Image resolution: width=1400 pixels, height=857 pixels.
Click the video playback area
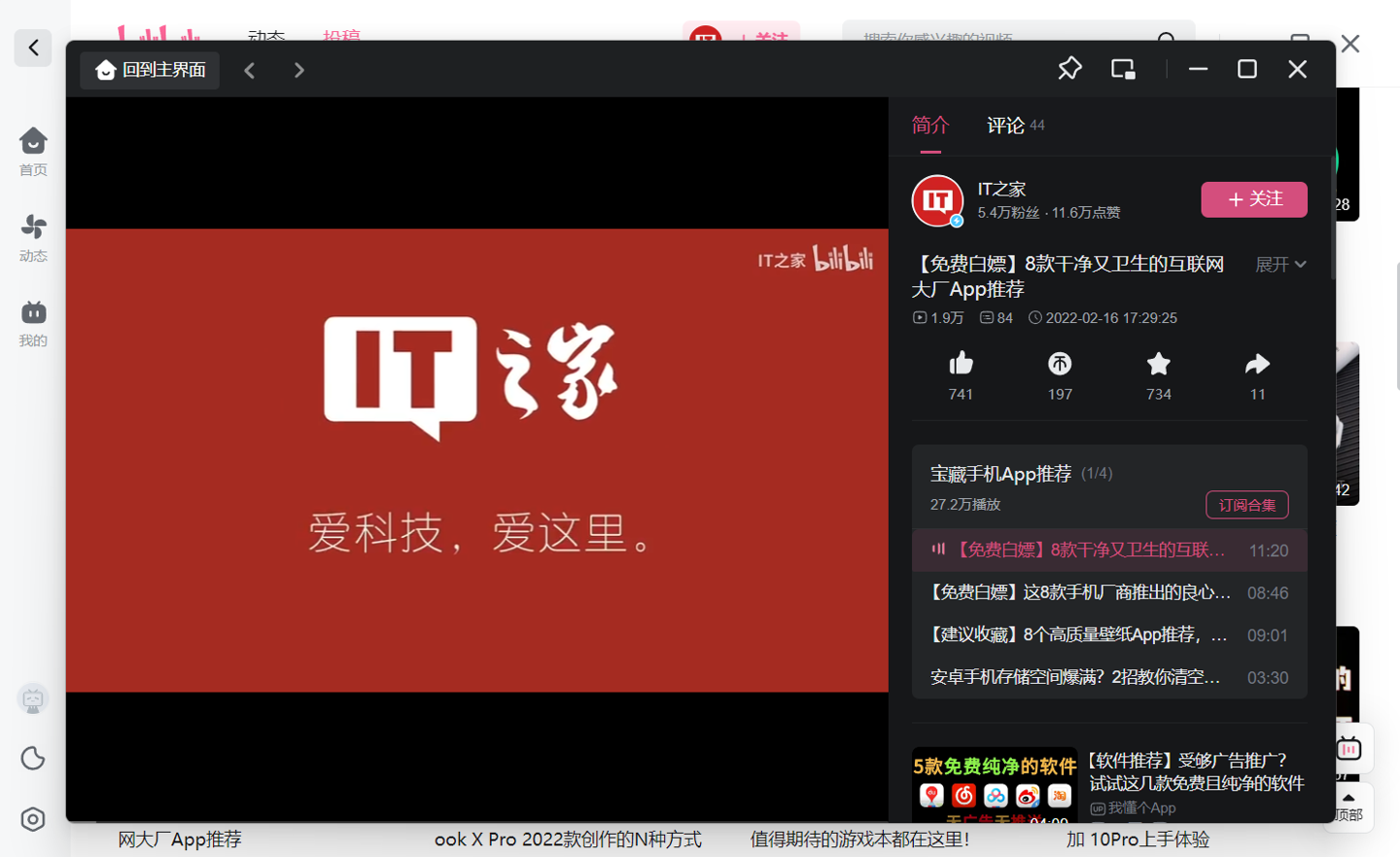(477, 460)
